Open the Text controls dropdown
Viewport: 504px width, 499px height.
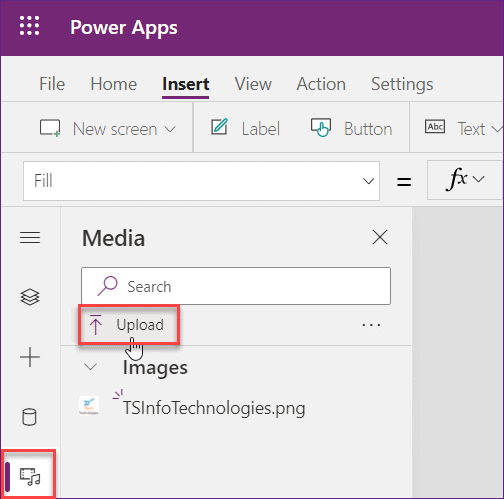click(x=497, y=129)
